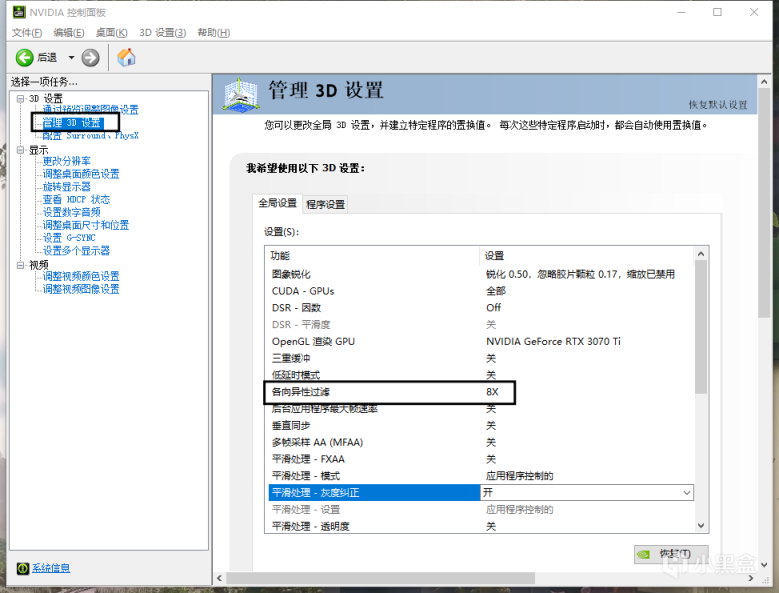Click the 功能 column header
The width and height of the screenshot is (779, 593).
pos(373,255)
